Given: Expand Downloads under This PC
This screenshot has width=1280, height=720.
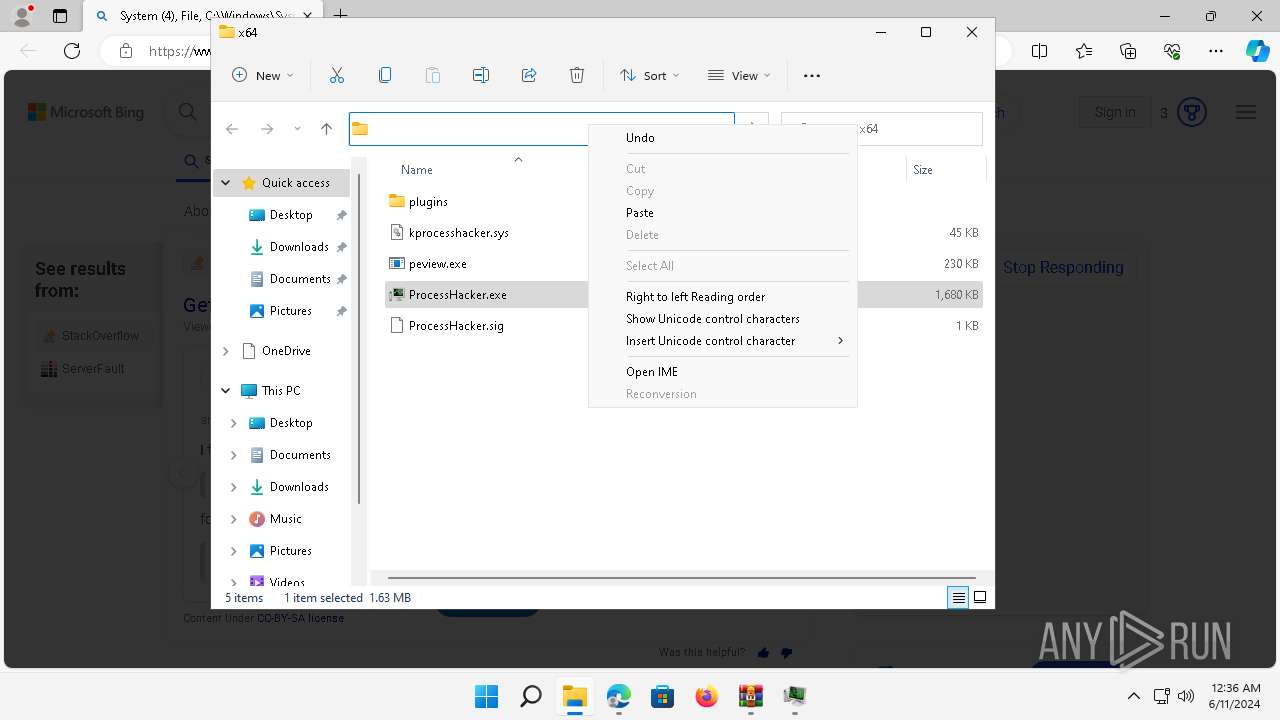Looking at the screenshot, I should point(234,487).
